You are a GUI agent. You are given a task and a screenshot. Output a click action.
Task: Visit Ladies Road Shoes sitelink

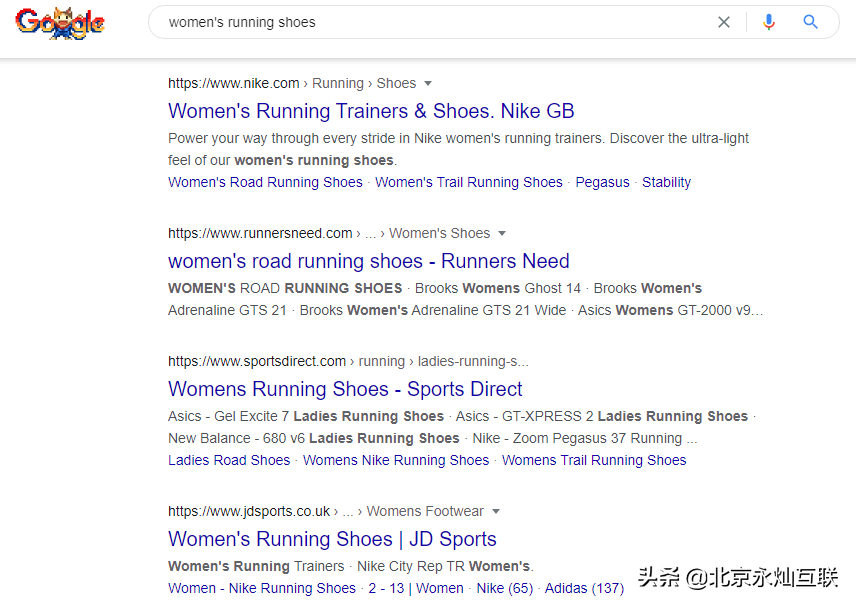point(229,460)
